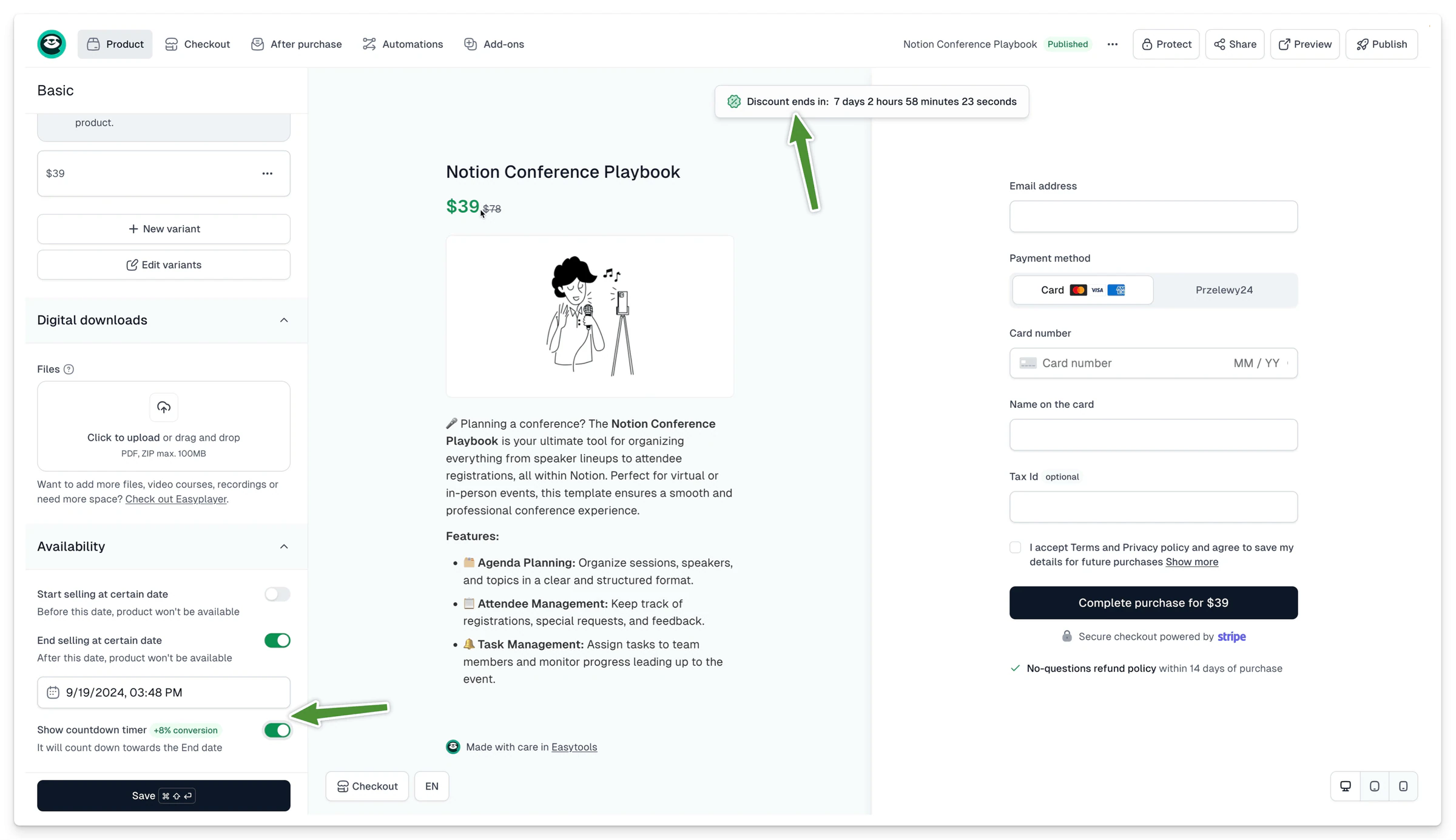Open the Check out Easyplayer link
This screenshot has height=840, width=1456.
(x=176, y=499)
